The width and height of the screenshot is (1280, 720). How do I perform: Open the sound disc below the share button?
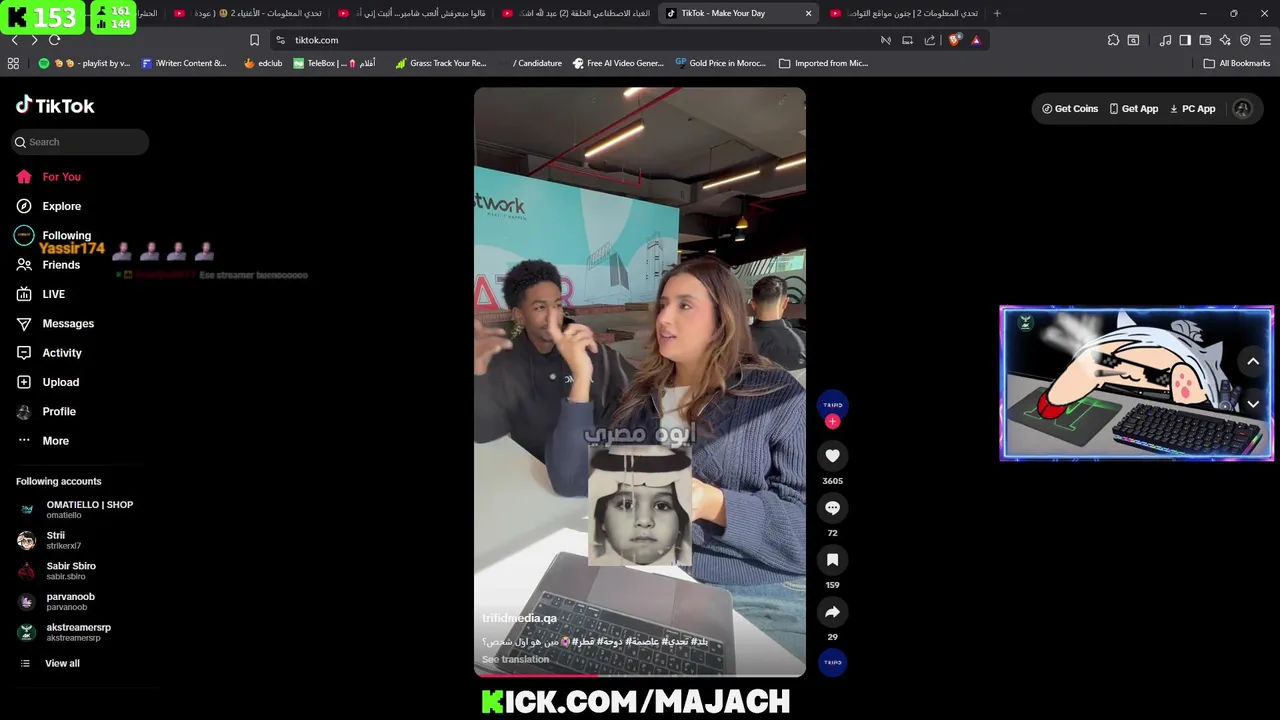coord(832,662)
